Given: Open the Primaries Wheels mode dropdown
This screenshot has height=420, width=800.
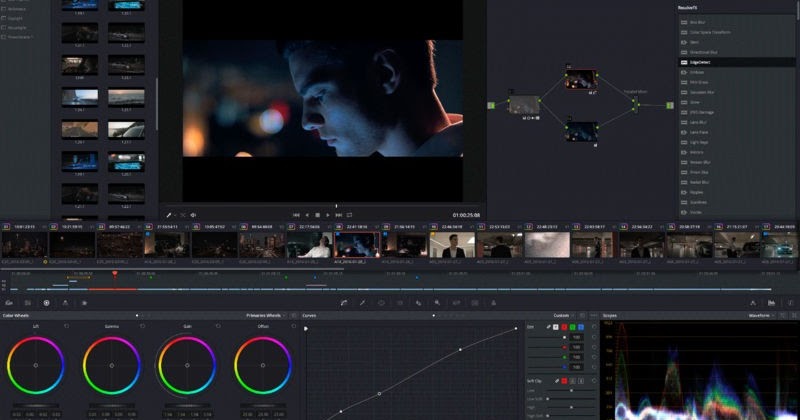Looking at the screenshot, I should pyautogui.click(x=265, y=316).
